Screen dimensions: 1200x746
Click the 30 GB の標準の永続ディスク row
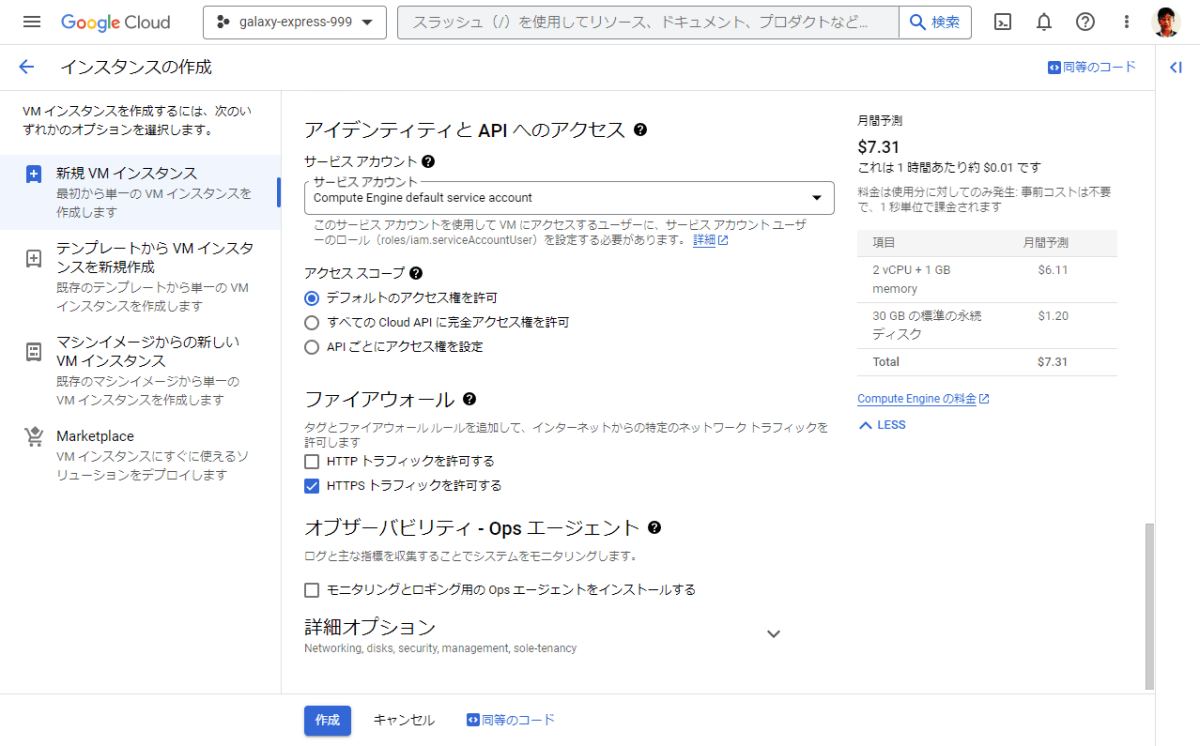[x=987, y=325]
